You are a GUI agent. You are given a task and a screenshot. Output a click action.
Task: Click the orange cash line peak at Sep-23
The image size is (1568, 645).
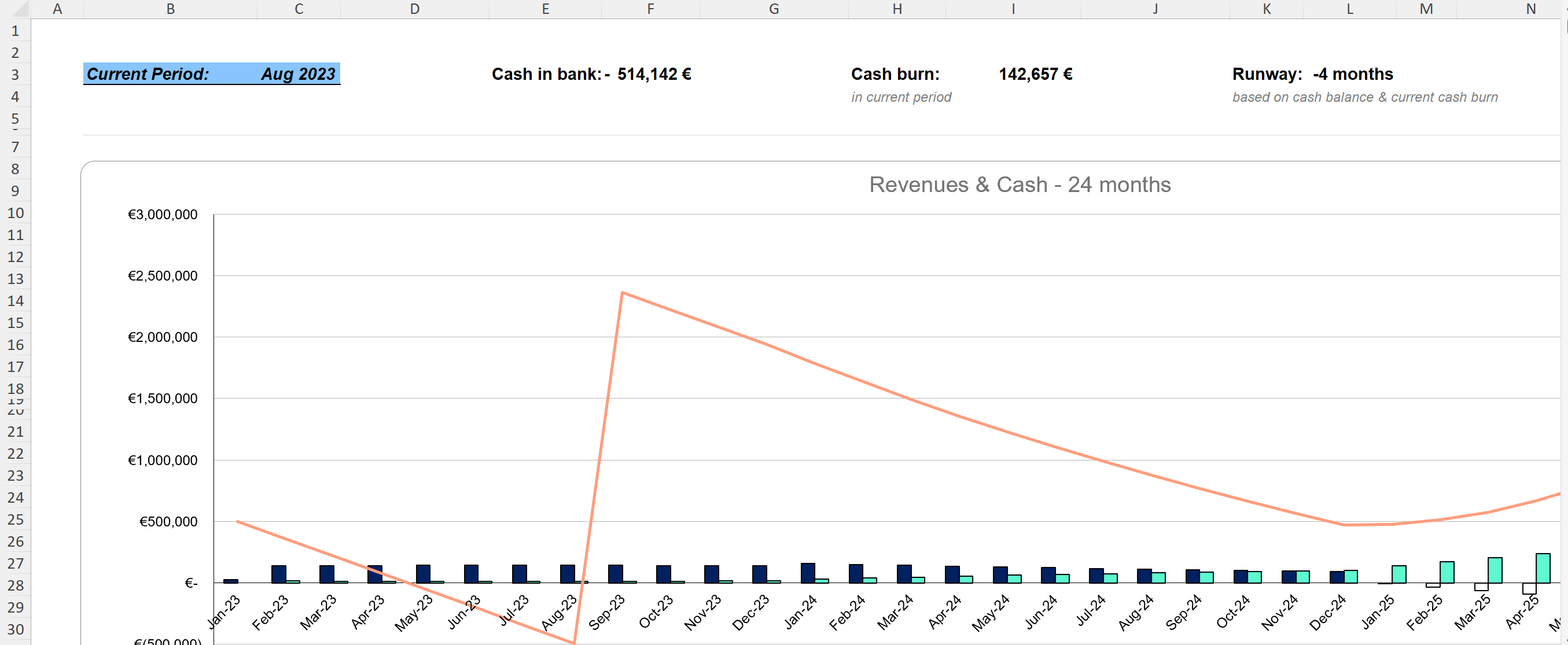coord(622,293)
